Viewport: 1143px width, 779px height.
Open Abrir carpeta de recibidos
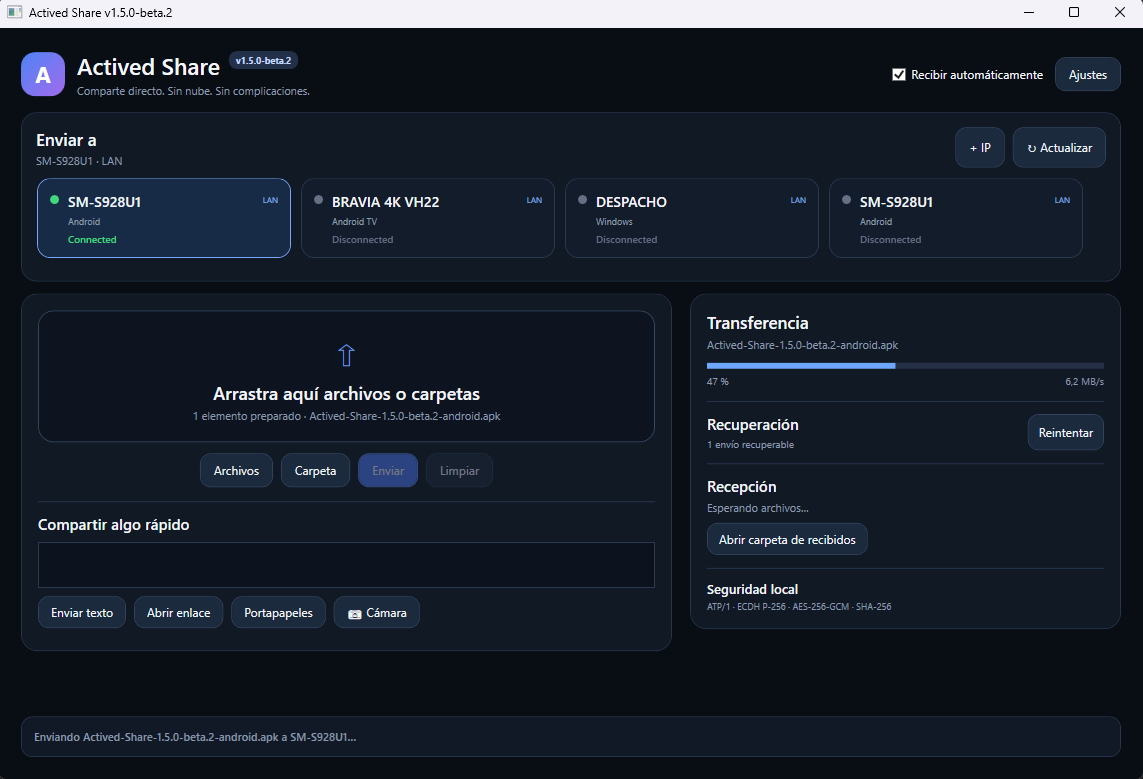[x=787, y=540]
